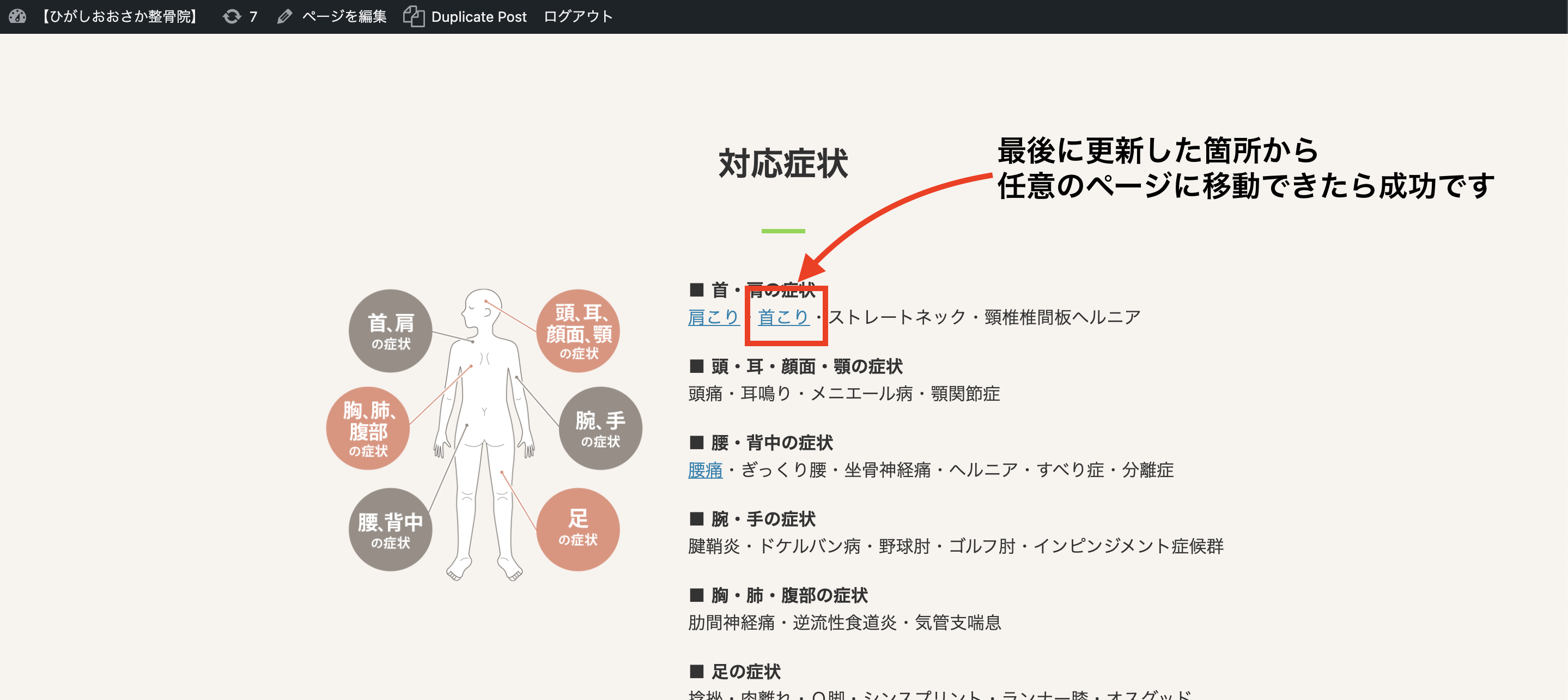This screenshot has width=1568, height=700.
Task: Click Duplicate Post in admin bar
Action: (478, 16)
